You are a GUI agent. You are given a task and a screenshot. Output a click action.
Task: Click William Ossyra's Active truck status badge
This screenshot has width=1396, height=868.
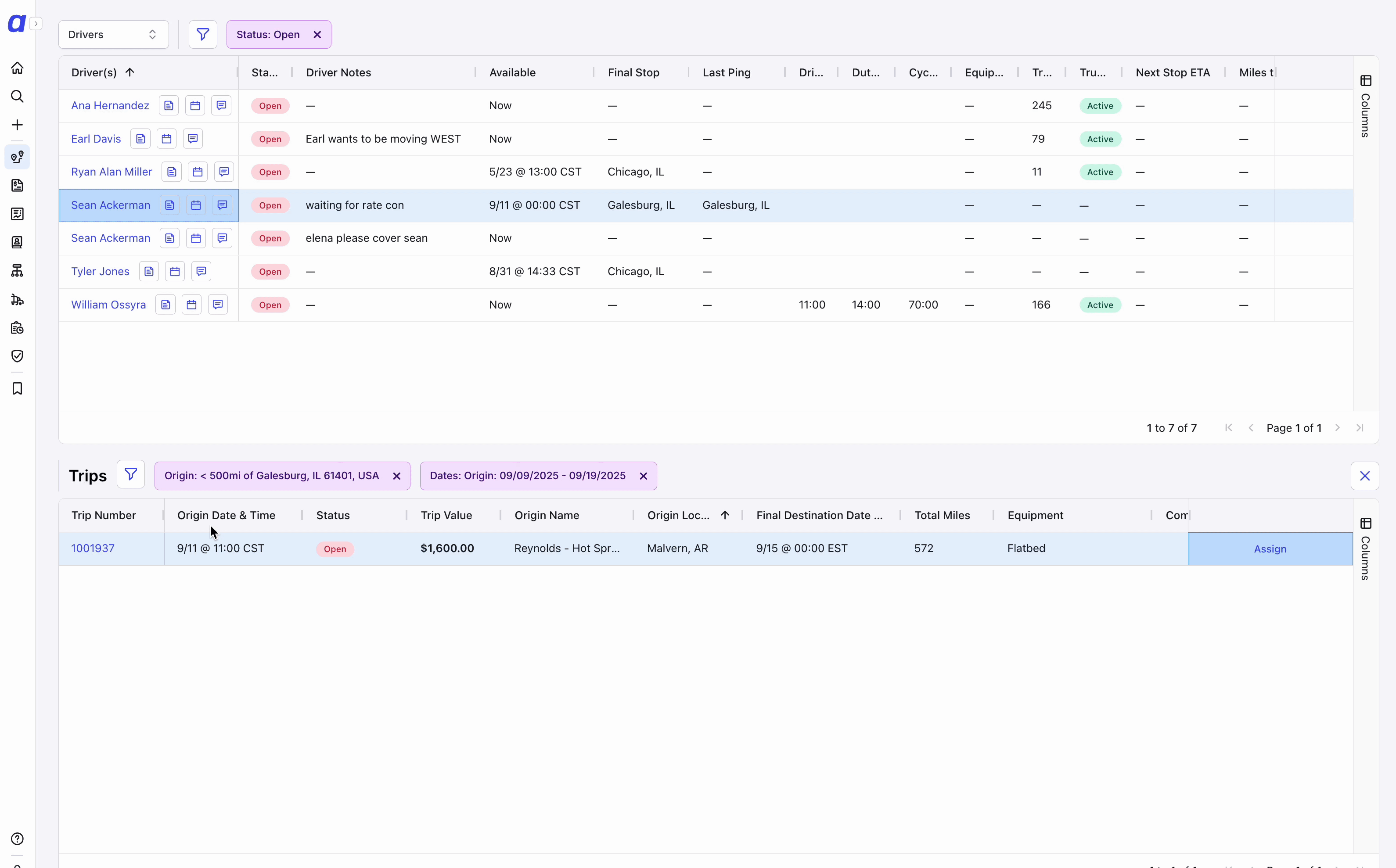1100,305
